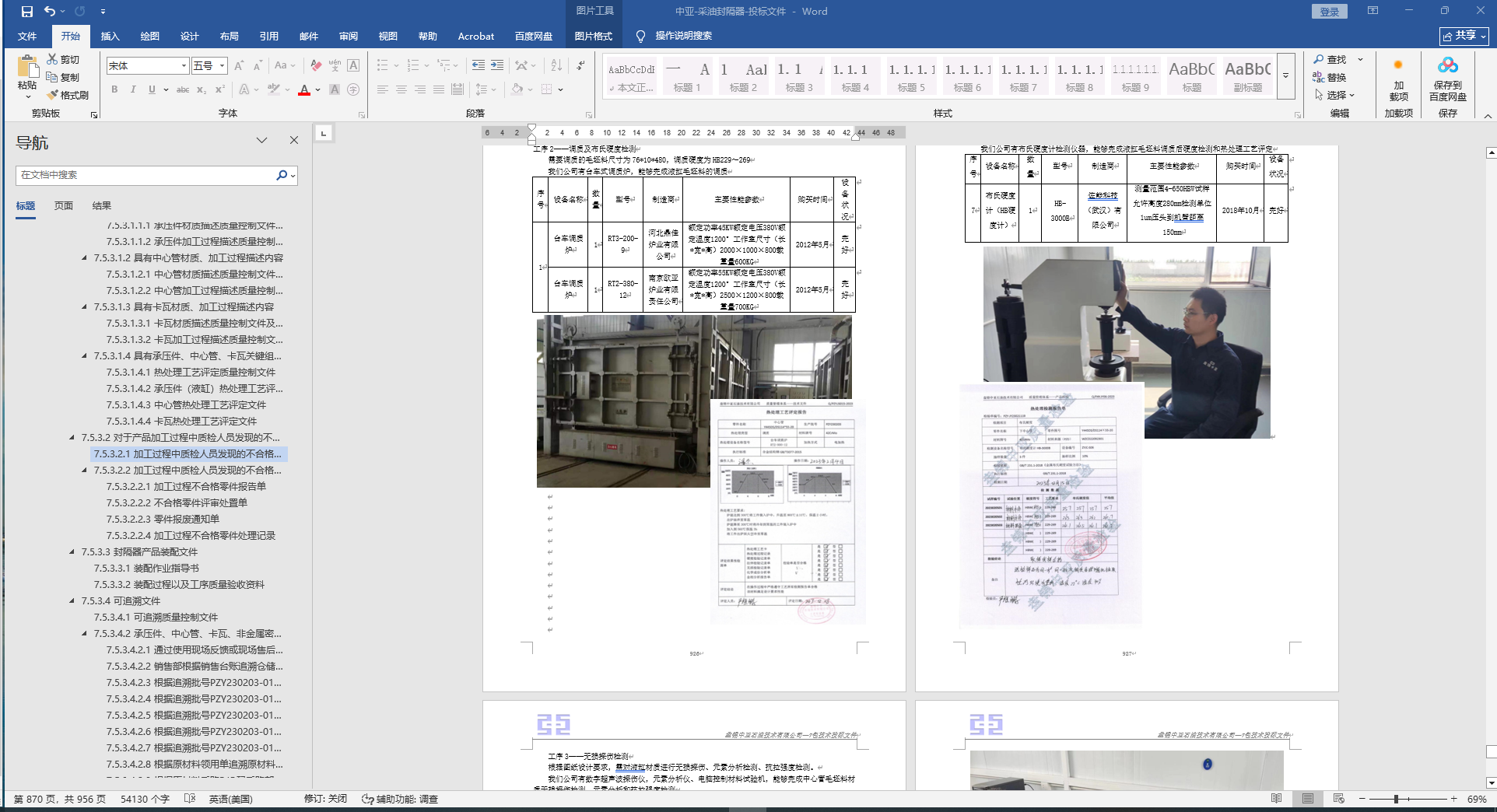Open the 布局 (Layout) ribbon tab
1497x812 pixels.
tap(229, 37)
